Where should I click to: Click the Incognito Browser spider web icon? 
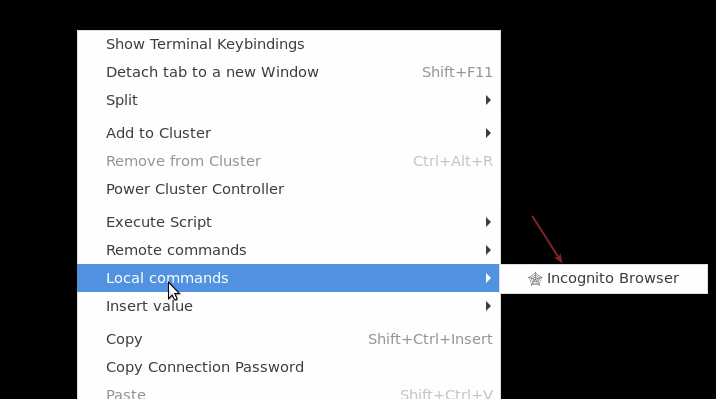point(535,278)
